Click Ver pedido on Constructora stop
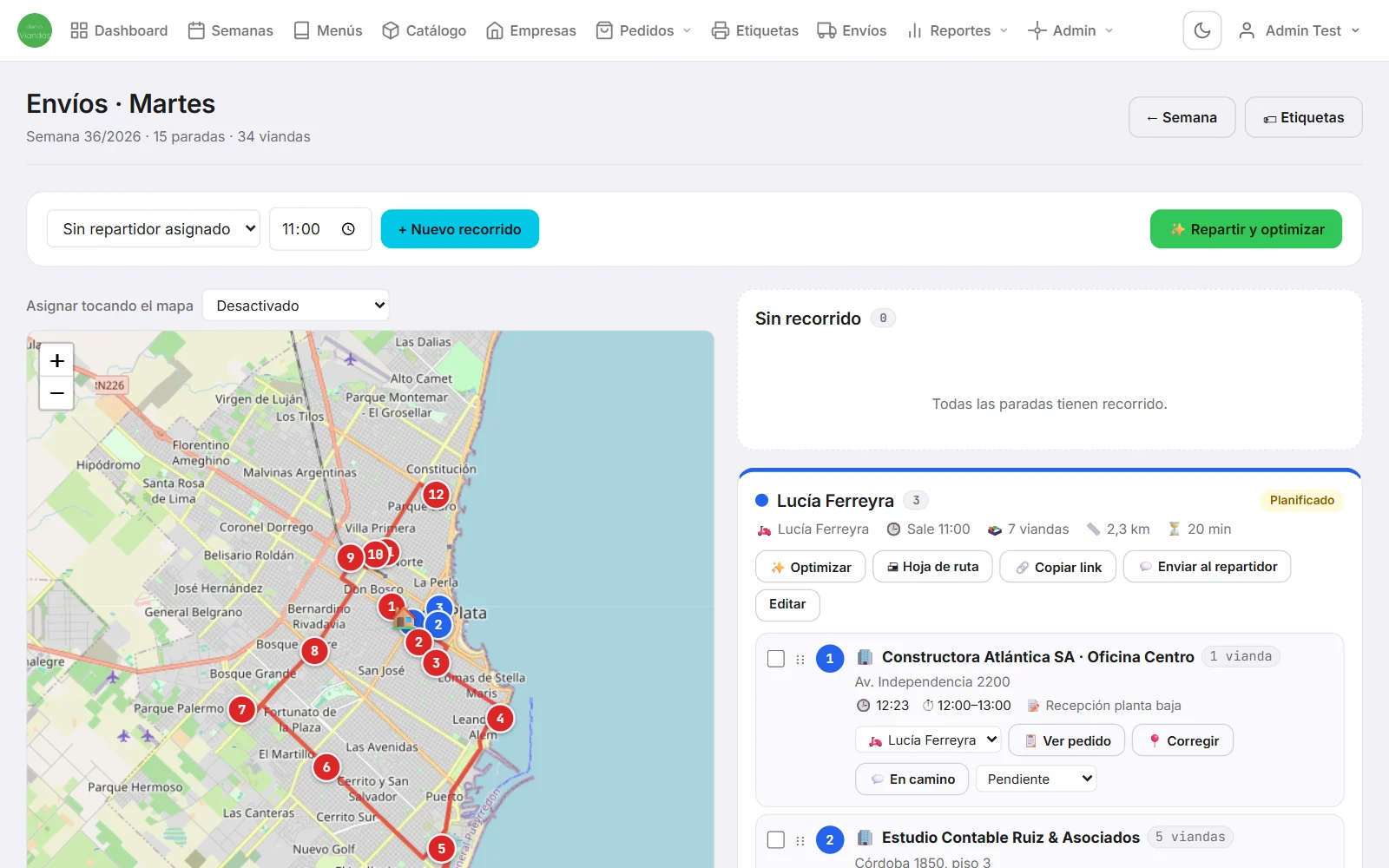The height and width of the screenshot is (868, 1389). tap(1067, 740)
